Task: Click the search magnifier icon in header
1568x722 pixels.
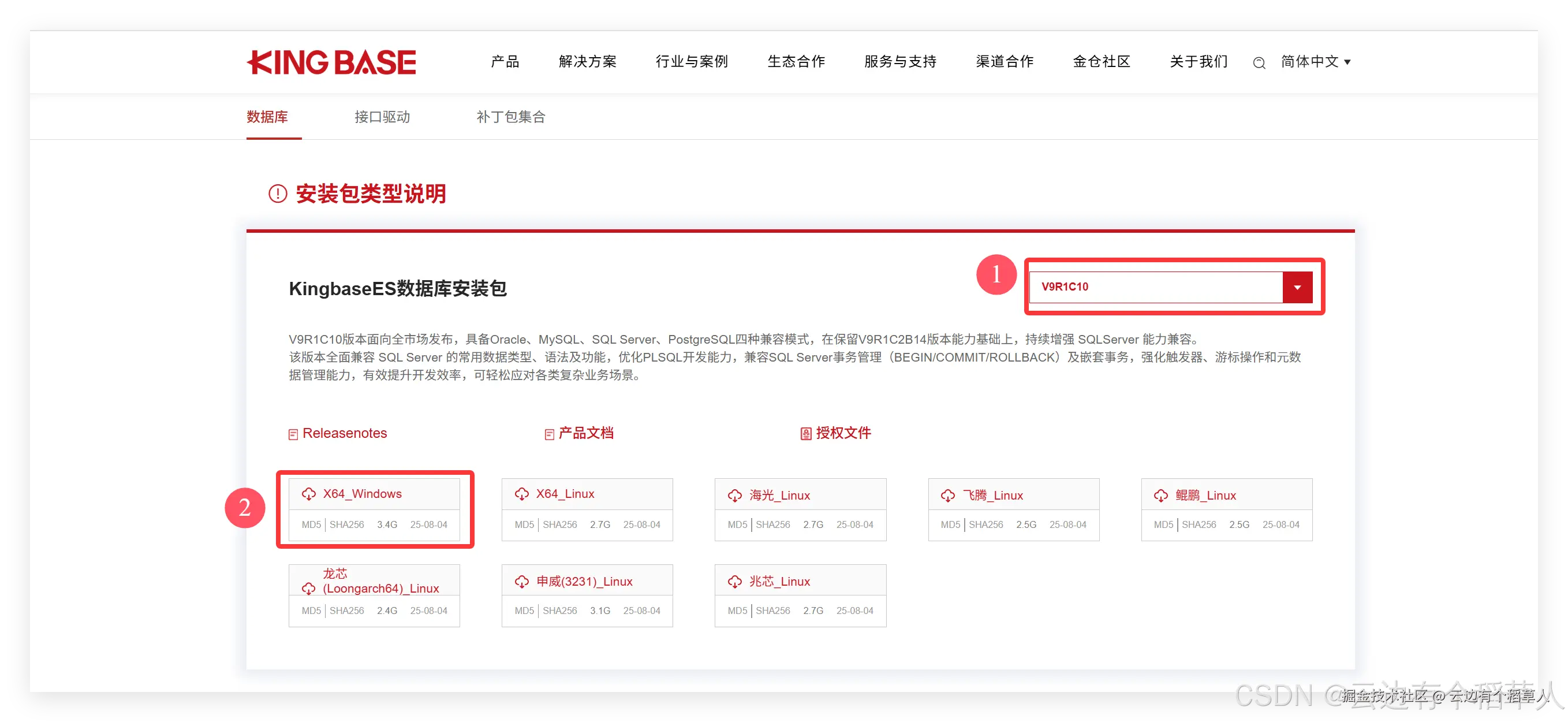Action: click(x=1259, y=63)
